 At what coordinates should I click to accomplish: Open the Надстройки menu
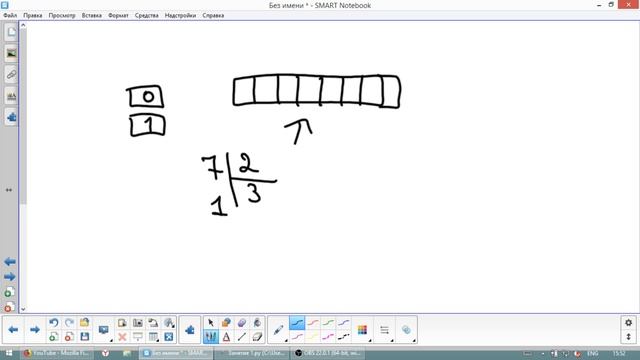coord(180,16)
